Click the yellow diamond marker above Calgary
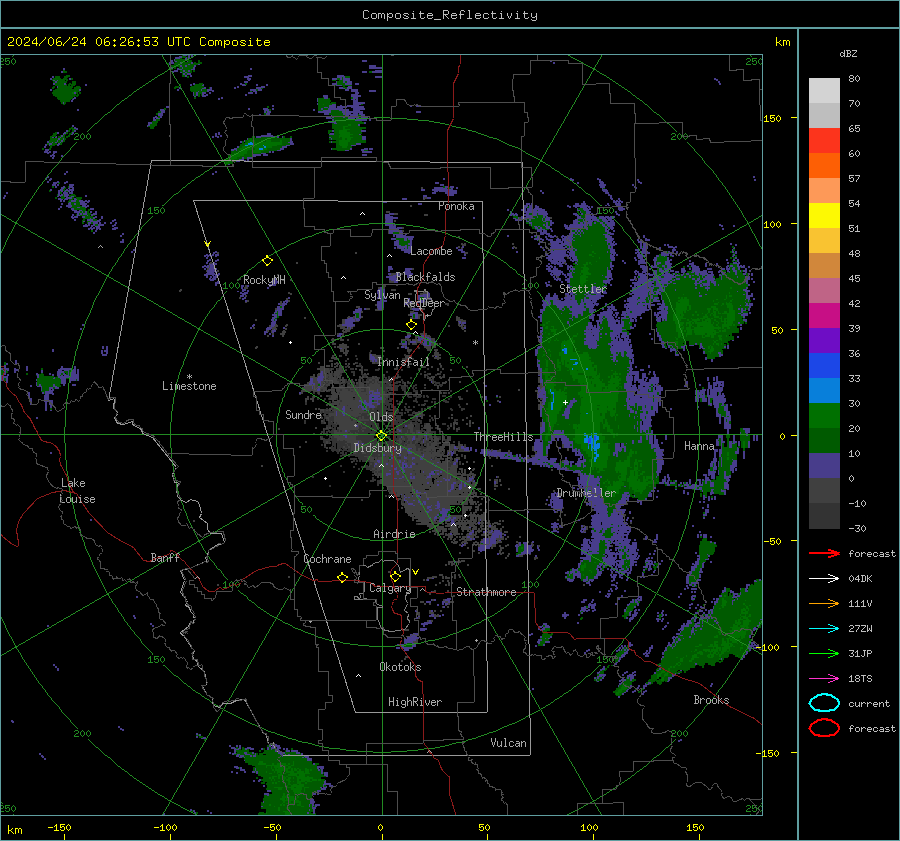Viewport: 900px width, 841px height. pyautogui.click(x=395, y=576)
